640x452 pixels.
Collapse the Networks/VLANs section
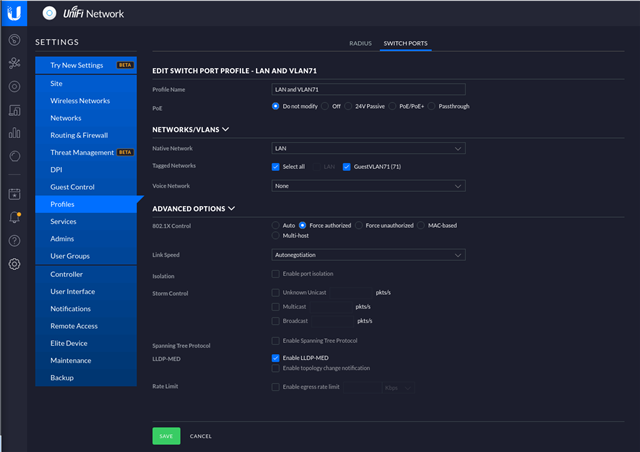pyautogui.click(x=190, y=129)
